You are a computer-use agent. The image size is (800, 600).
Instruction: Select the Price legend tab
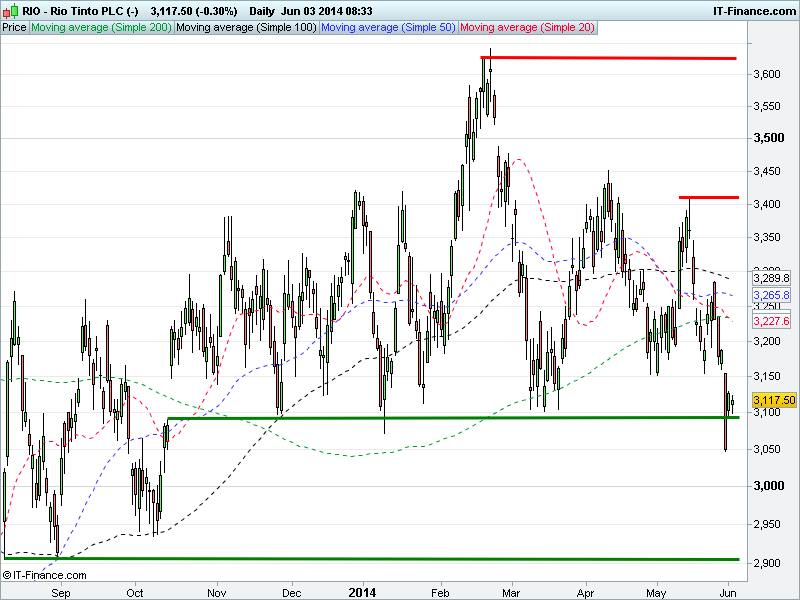[x=15, y=28]
